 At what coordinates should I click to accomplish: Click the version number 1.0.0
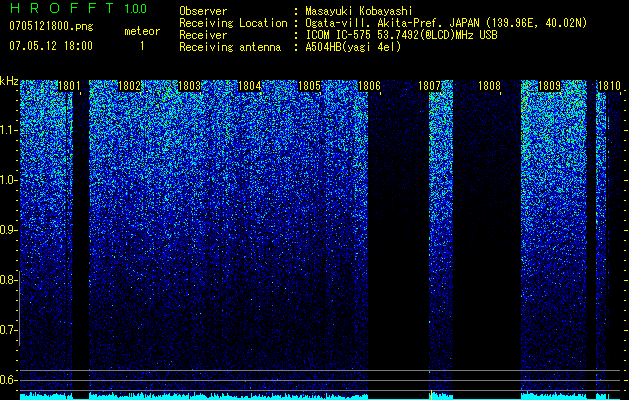135,8
